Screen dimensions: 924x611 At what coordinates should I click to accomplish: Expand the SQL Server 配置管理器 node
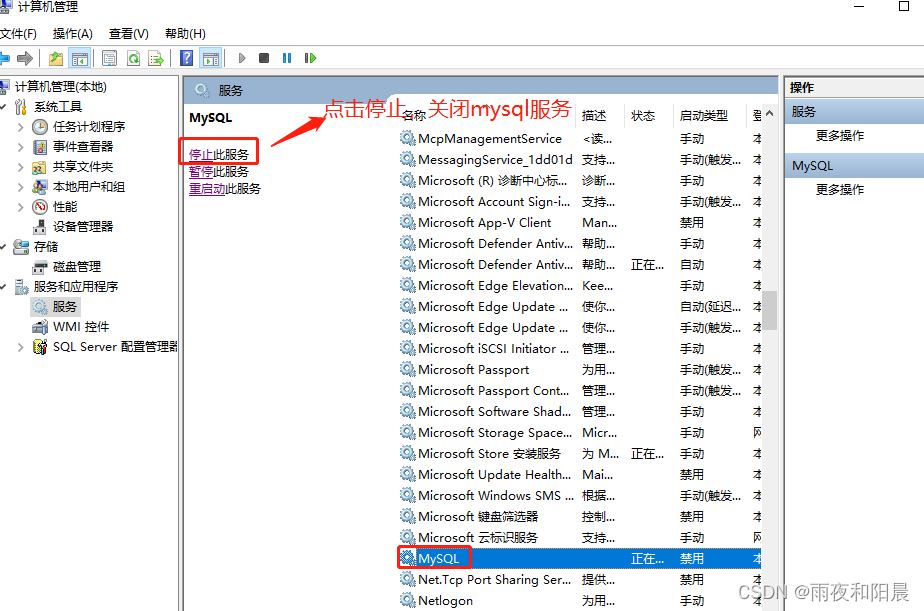coord(21,347)
